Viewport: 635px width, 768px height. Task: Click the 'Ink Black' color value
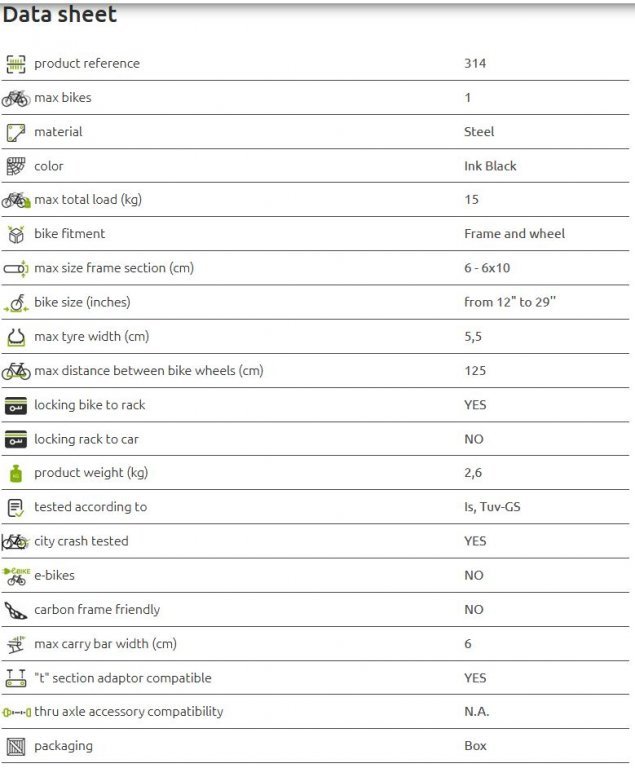(x=490, y=166)
